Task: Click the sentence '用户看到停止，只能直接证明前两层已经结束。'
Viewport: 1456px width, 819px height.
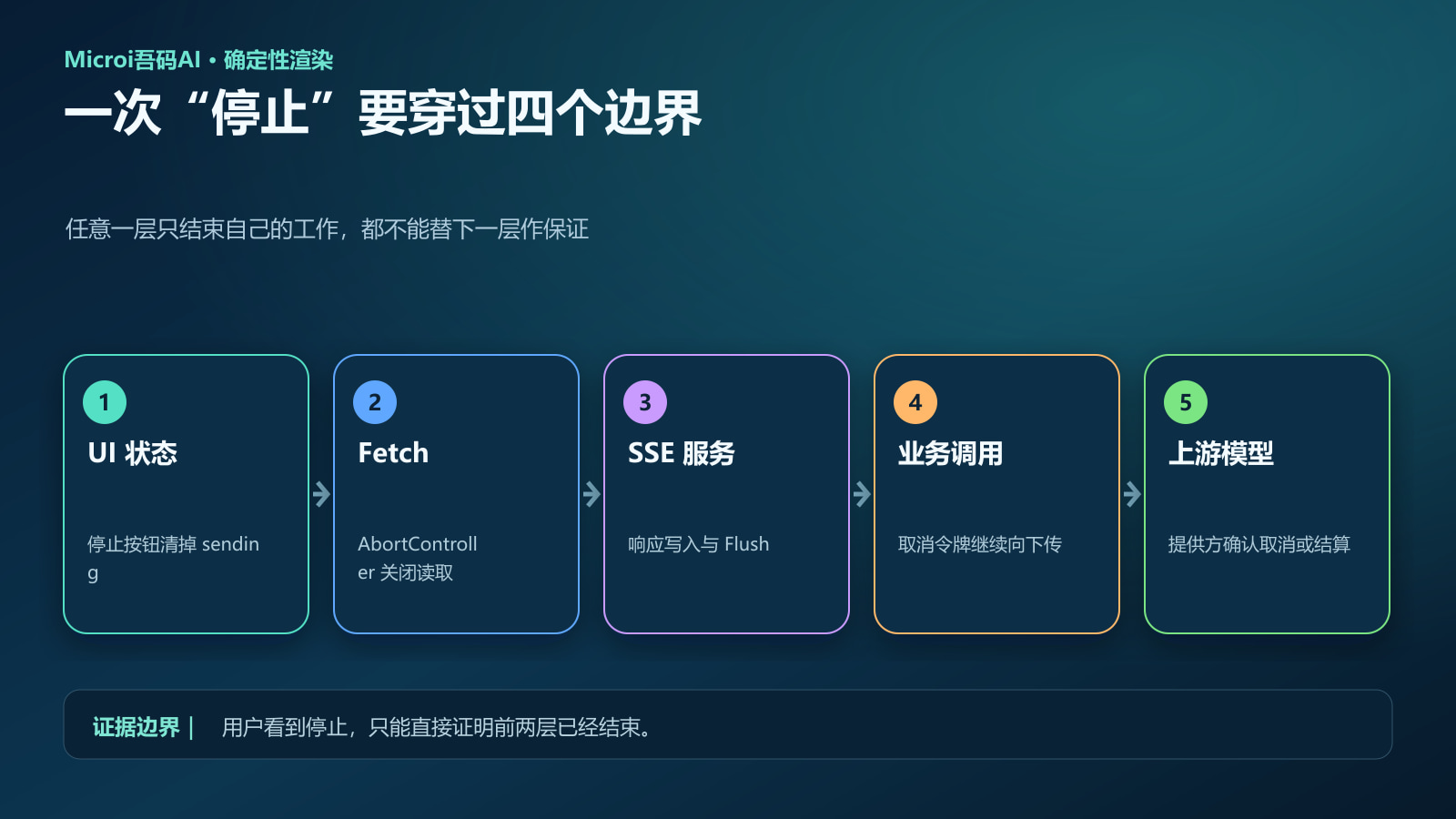Action: point(437,727)
